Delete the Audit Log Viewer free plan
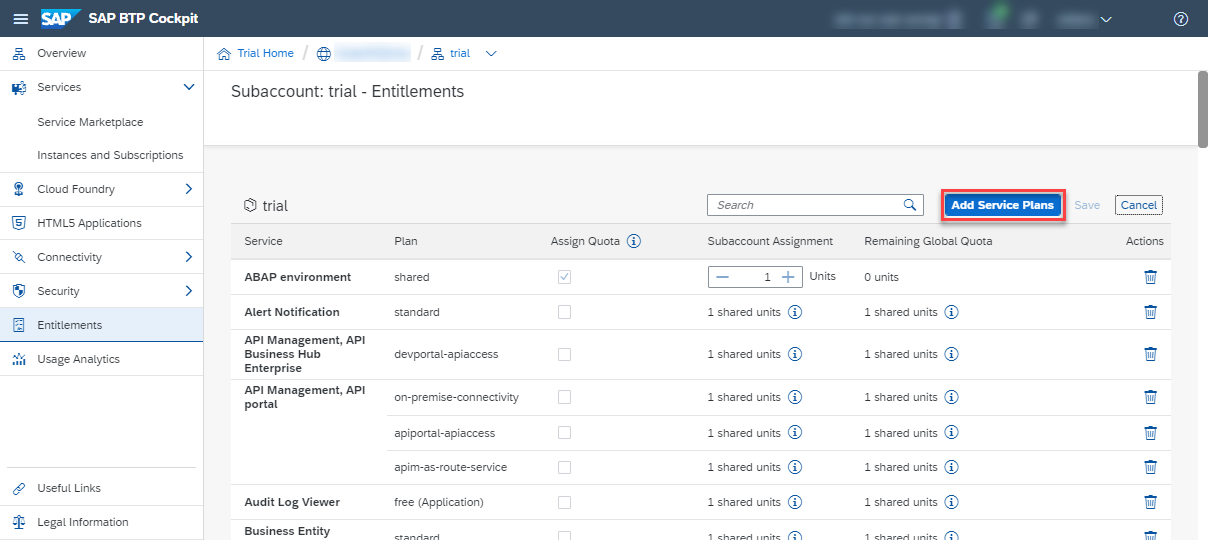The width and height of the screenshot is (1208, 540). click(1150, 502)
